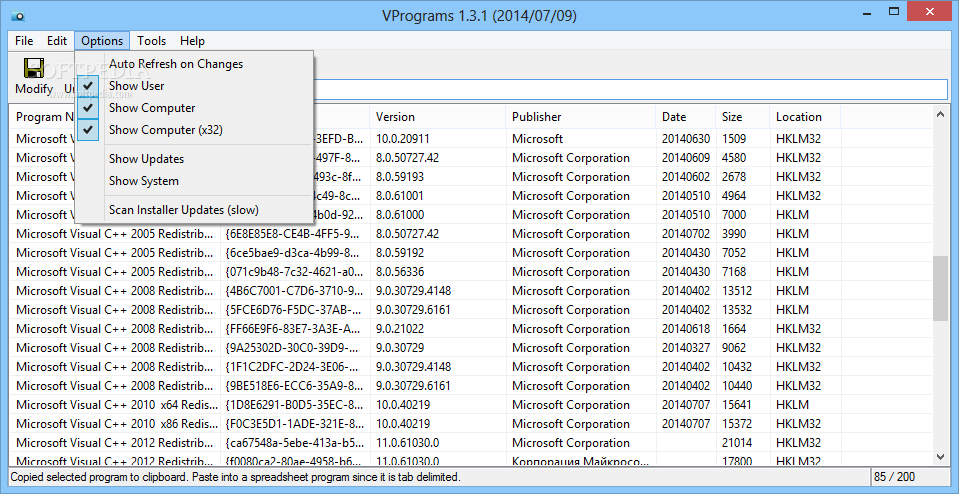Sort by Location column header

[x=805, y=117]
